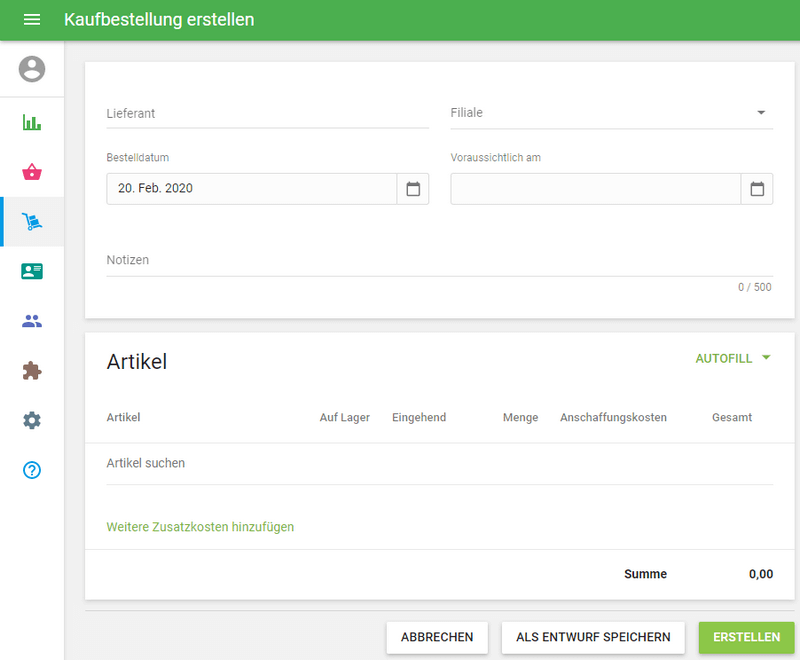Expand the Filiale dropdown
800x660 pixels.
[x=762, y=113]
